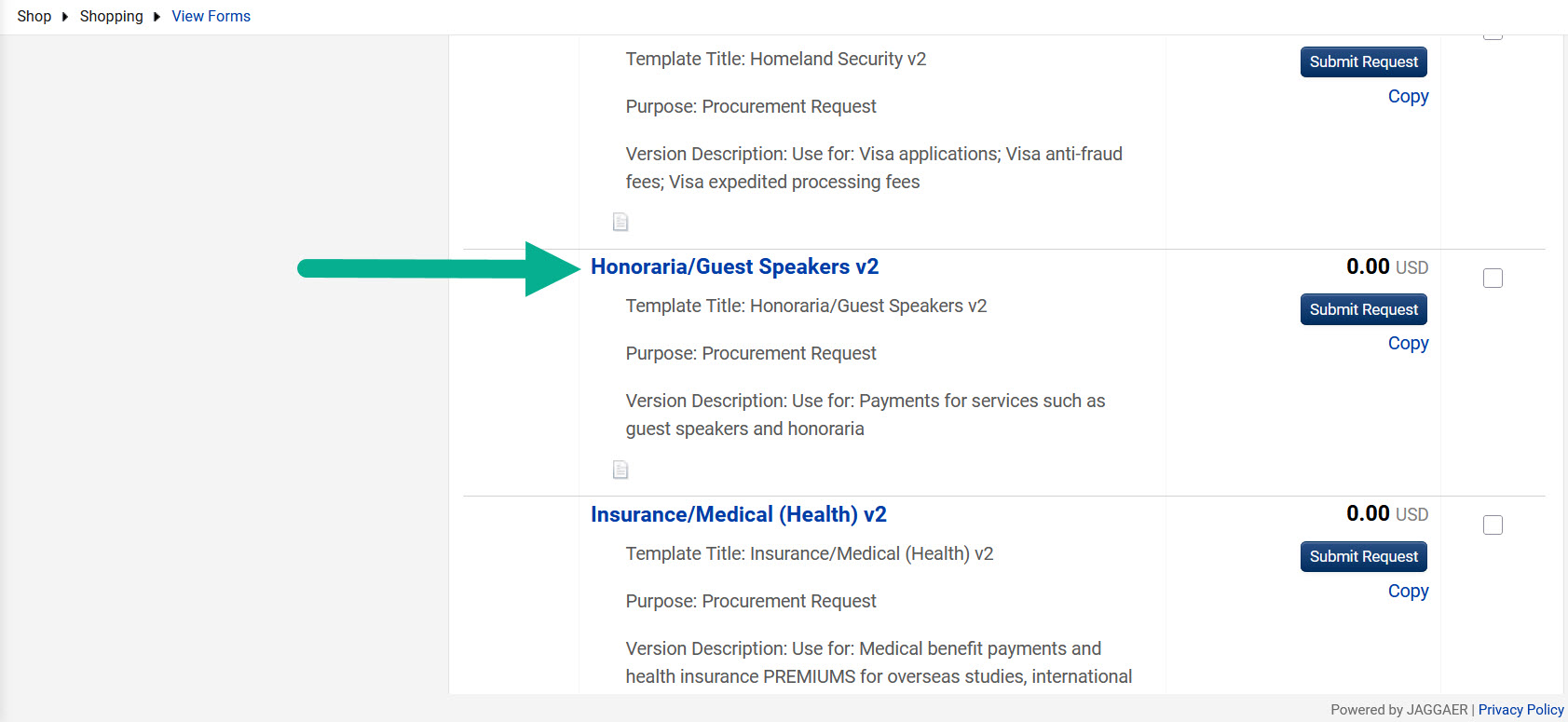Copy the Insurance/Medical (Health) v2 form
The width and height of the screenshot is (1568, 722).
pyautogui.click(x=1409, y=591)
